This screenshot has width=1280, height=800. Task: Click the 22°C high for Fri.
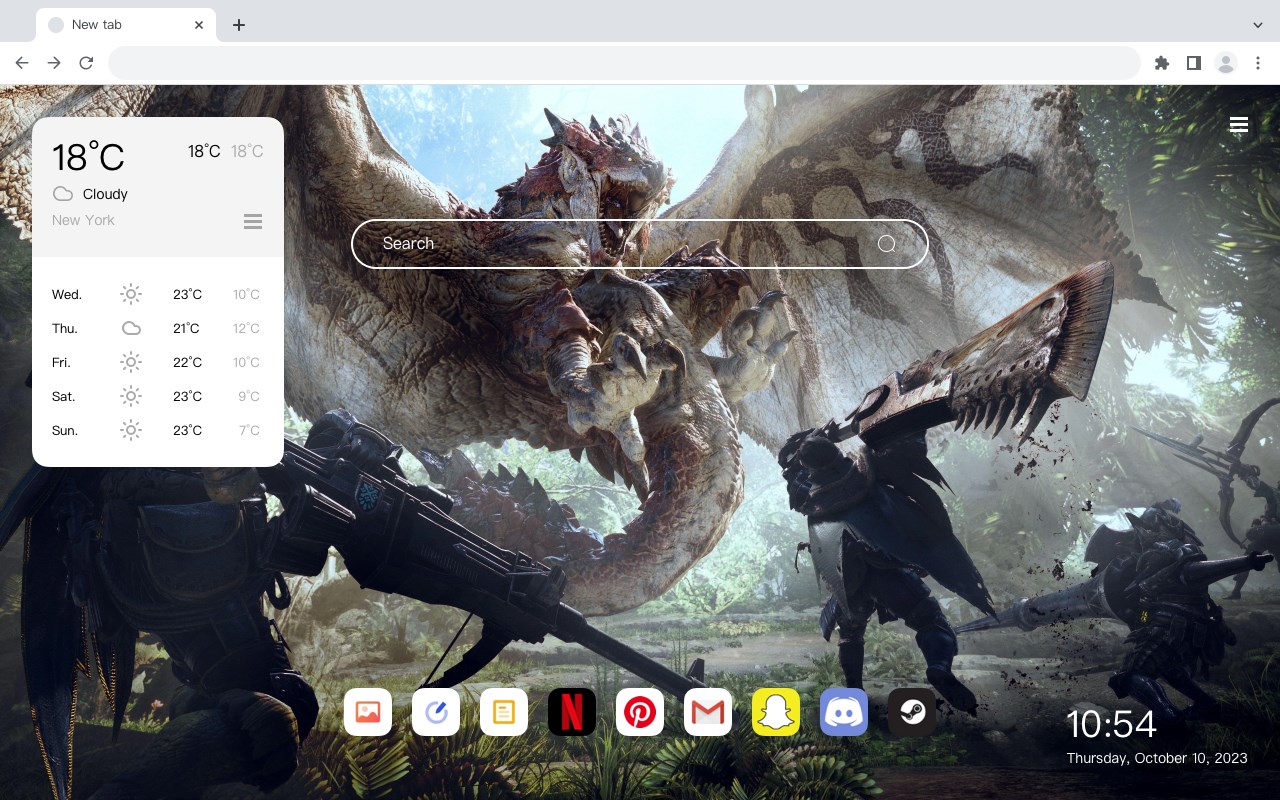pyautogui.click(x=187, y=362)
